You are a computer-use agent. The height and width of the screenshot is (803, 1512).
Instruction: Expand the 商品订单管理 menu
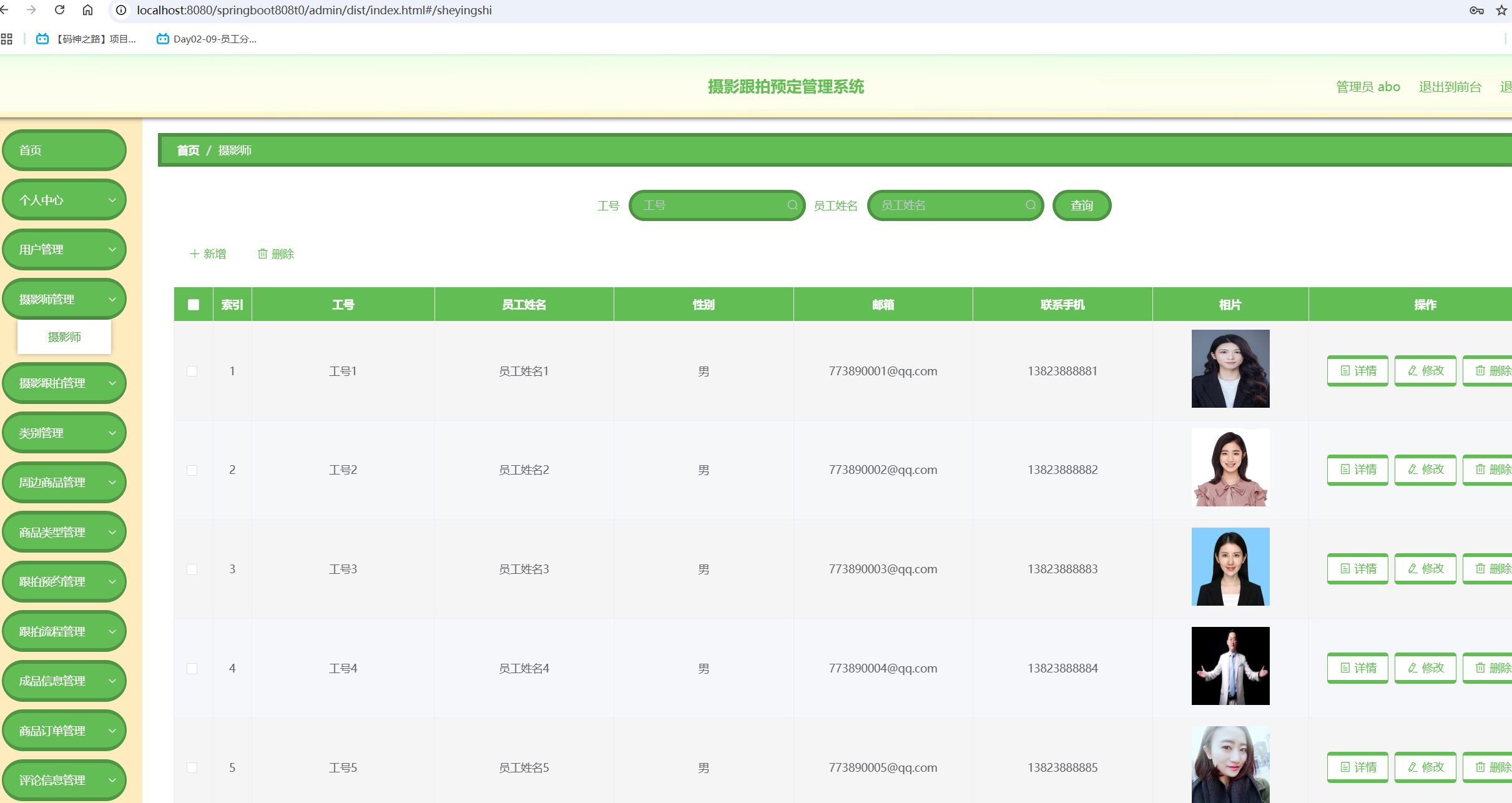coord(64,731)
